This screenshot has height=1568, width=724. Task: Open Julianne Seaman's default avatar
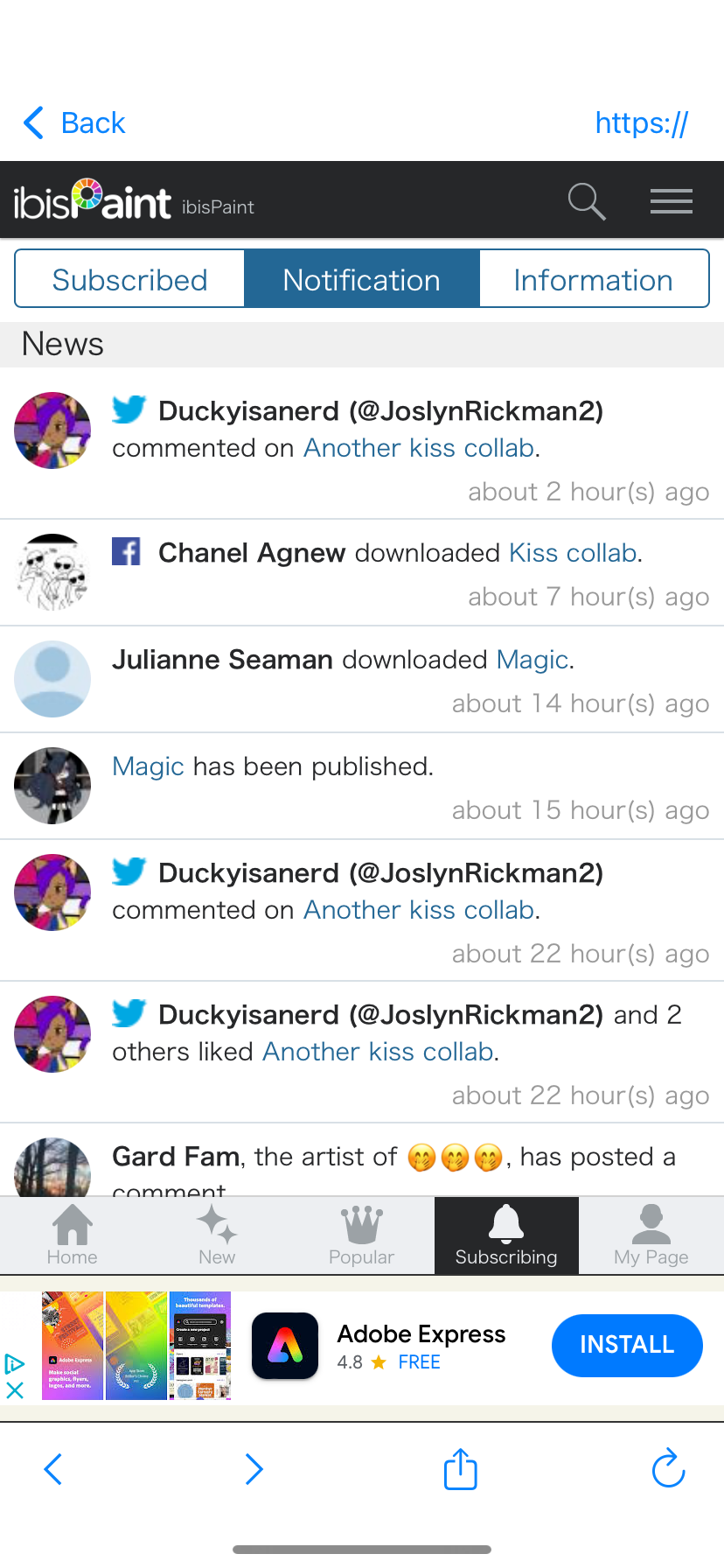pos(52,679)
